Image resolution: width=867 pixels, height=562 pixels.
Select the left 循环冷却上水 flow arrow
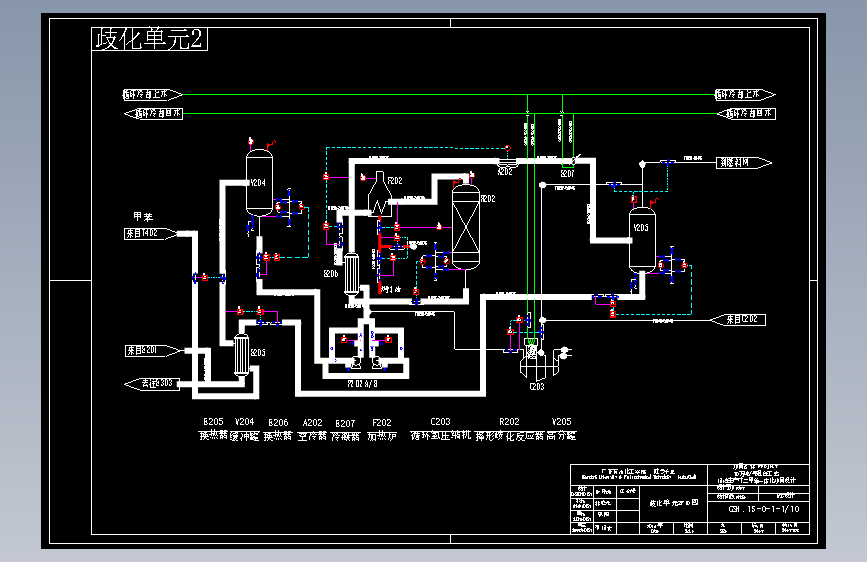152,95
